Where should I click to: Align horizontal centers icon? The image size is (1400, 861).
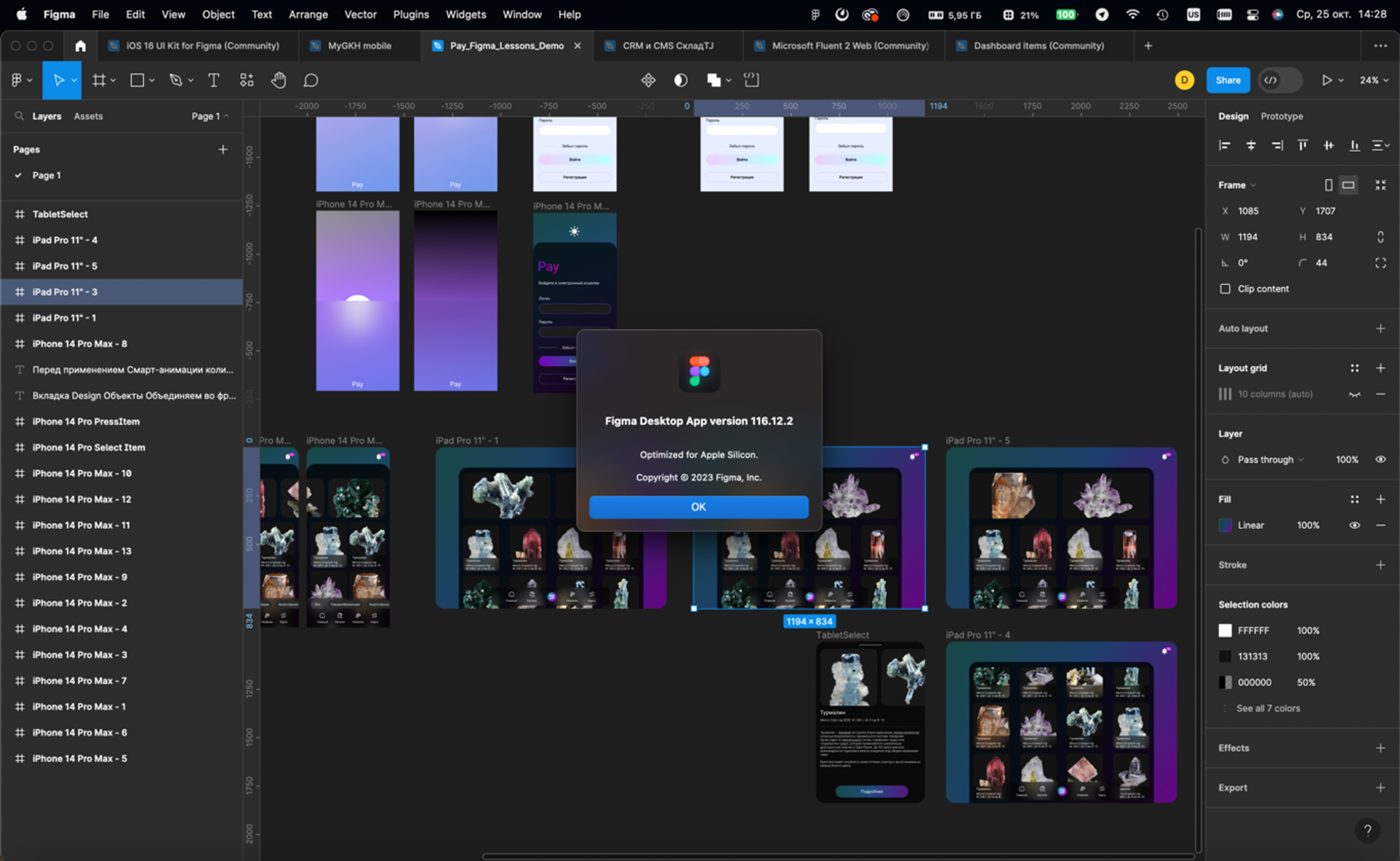1251,146
